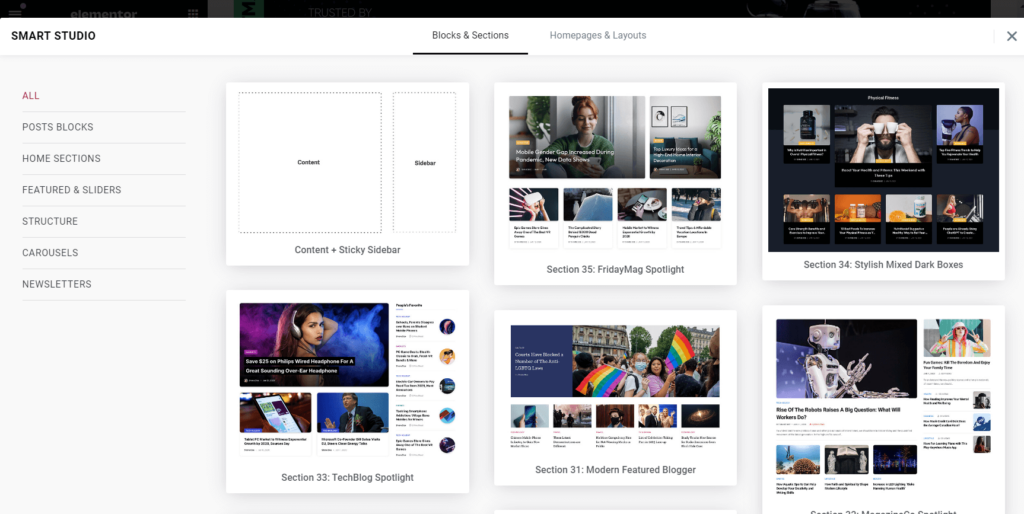Viewport: 1024px width, 514px height.
Task: Click the dashed Content placeholder box
Action: [x=310, y=162]
